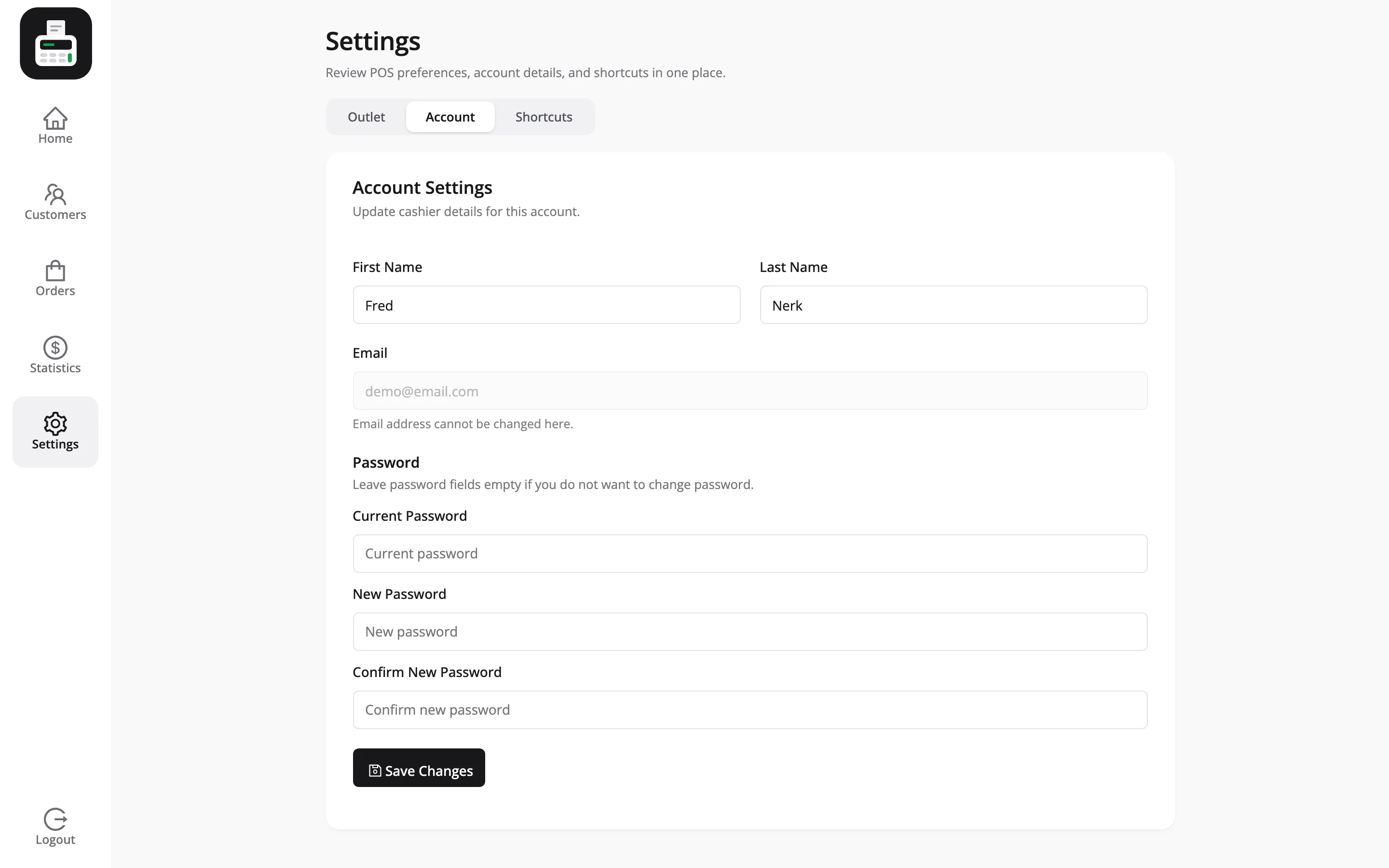This screenshot has height=868, width=1389.
Task: Click into the New Password field
Action: pos(750,632)
